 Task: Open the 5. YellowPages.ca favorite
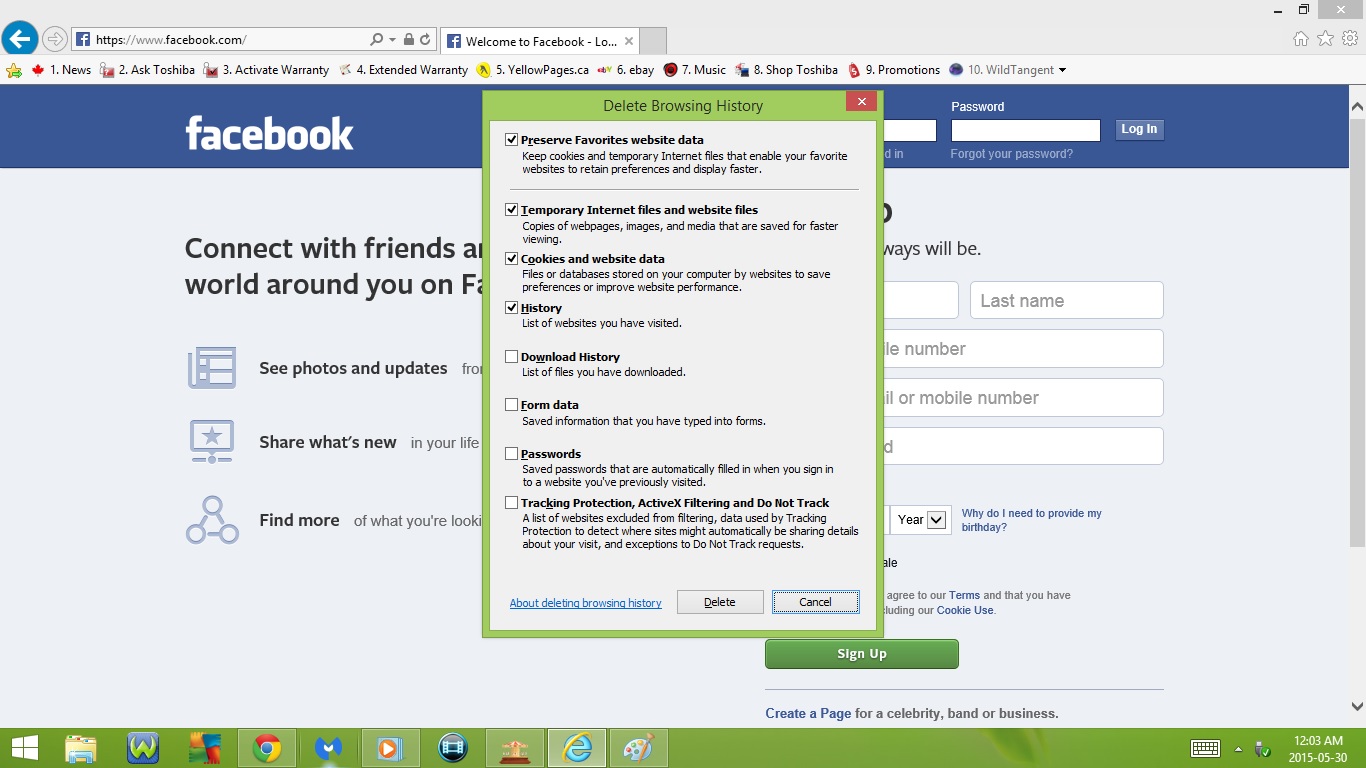[x=533, y=70]
